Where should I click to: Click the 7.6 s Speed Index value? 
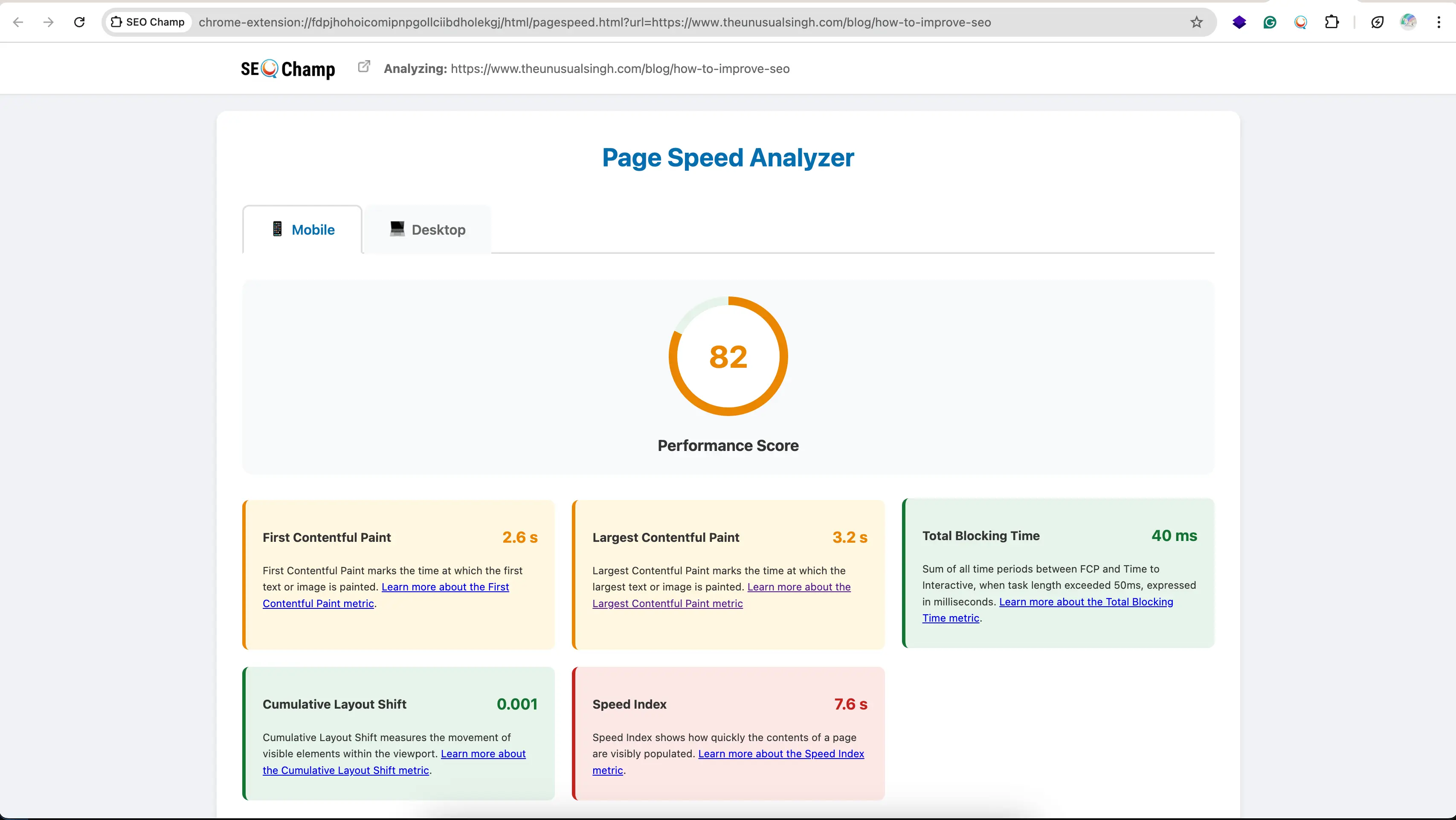click(851, 704)
